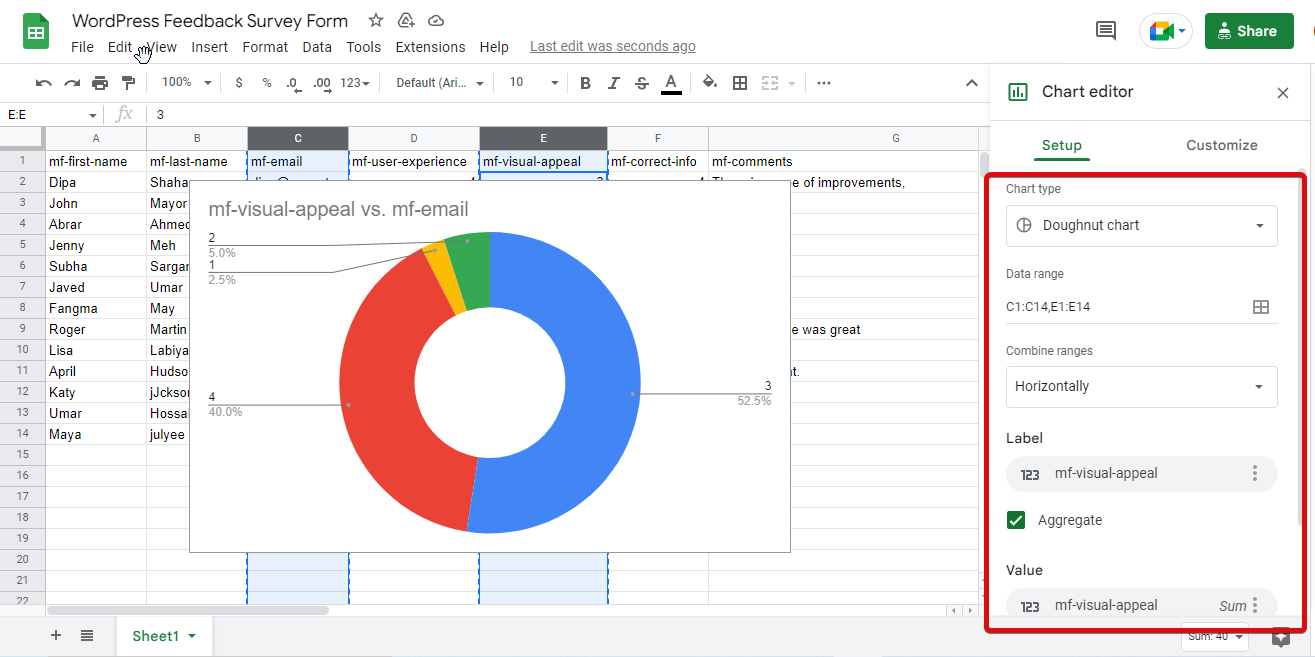1315x657 pixels.
Task: Select column G header
Action: [x=895, y=138]
